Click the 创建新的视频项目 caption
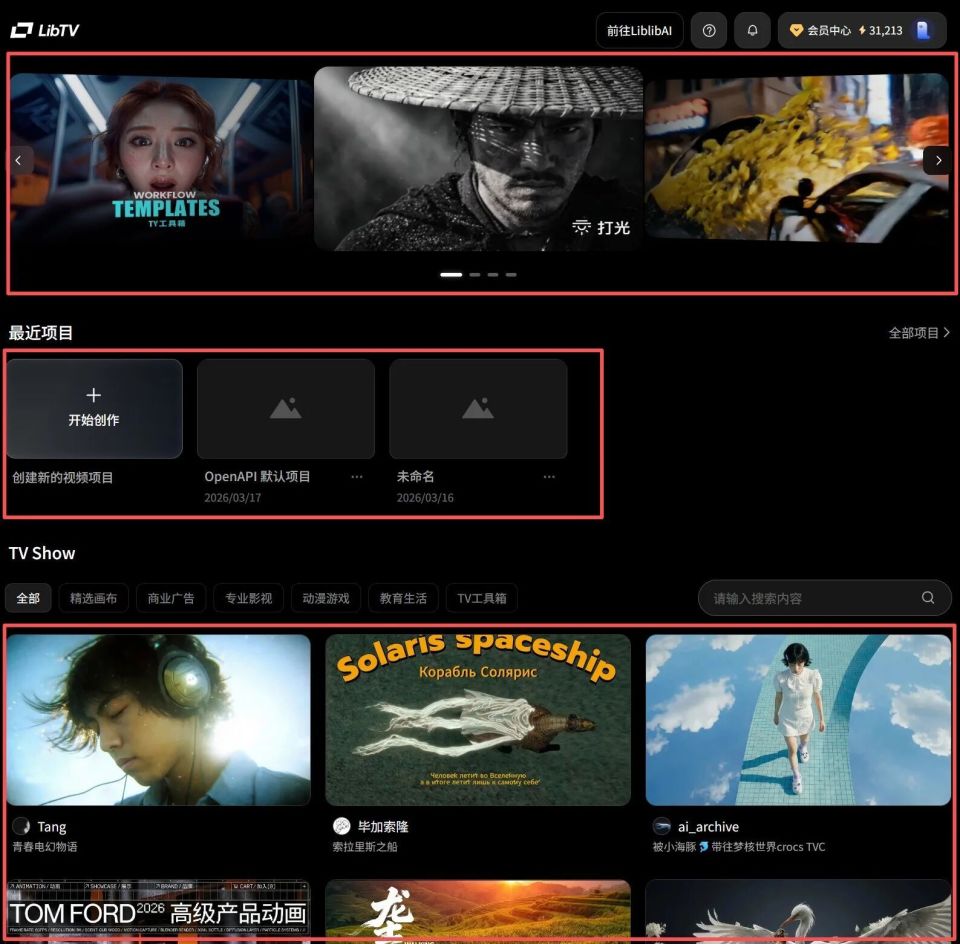 coord(63,478)
